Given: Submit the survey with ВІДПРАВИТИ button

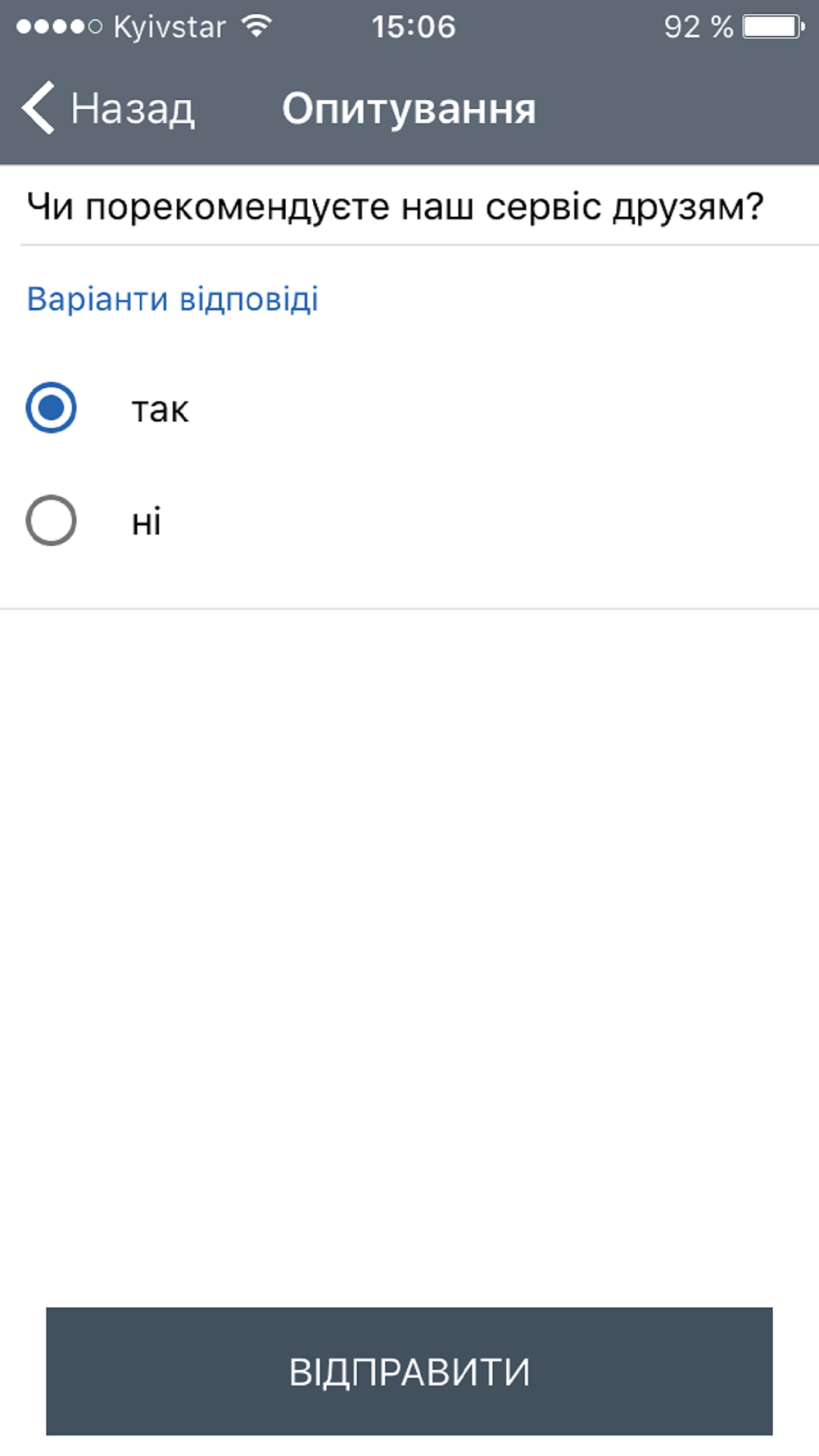Looking at the screenshot, I should [x=409, y=1371].
